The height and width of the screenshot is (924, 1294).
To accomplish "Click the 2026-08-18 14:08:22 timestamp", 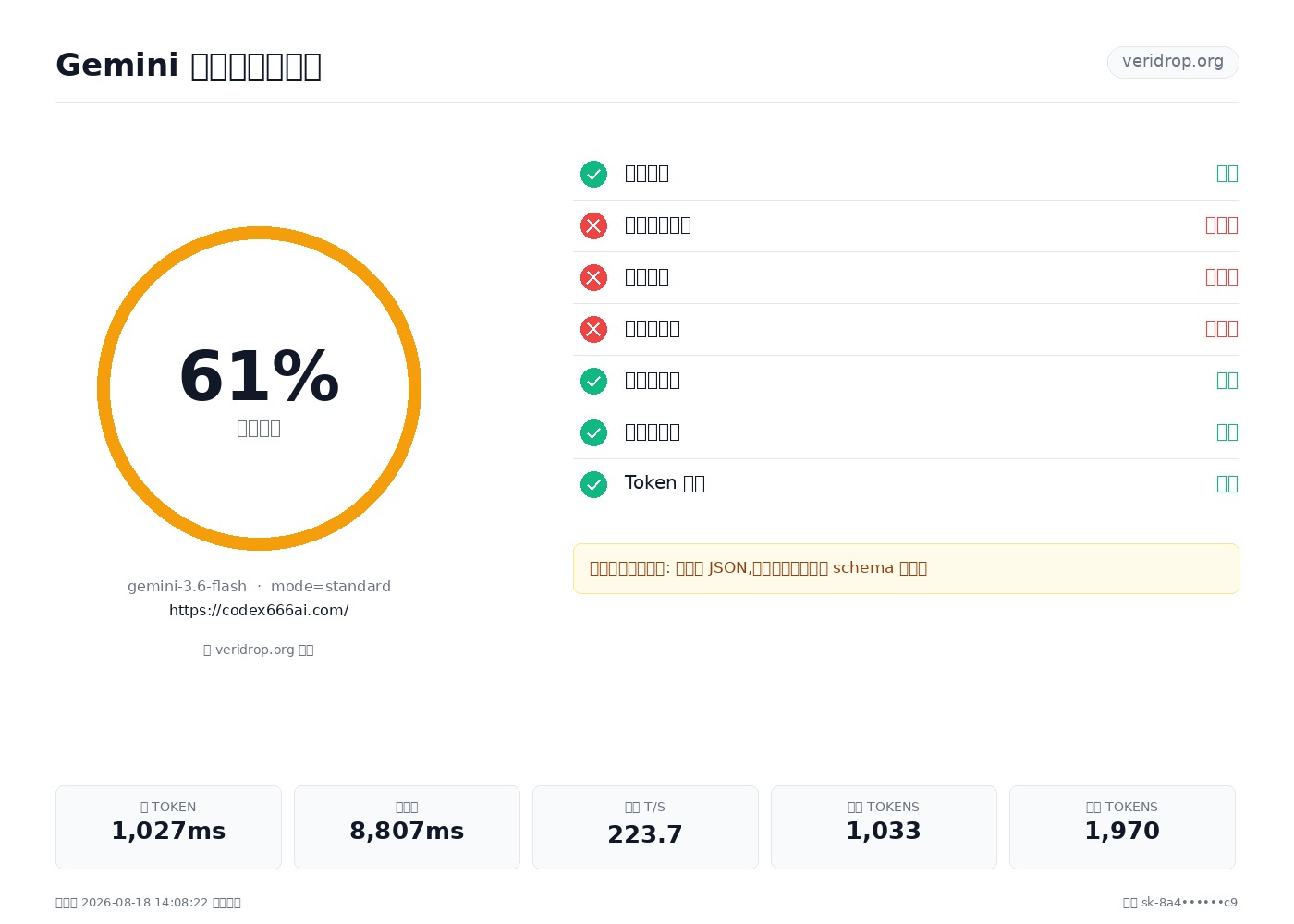I will (x=144, y=903).
